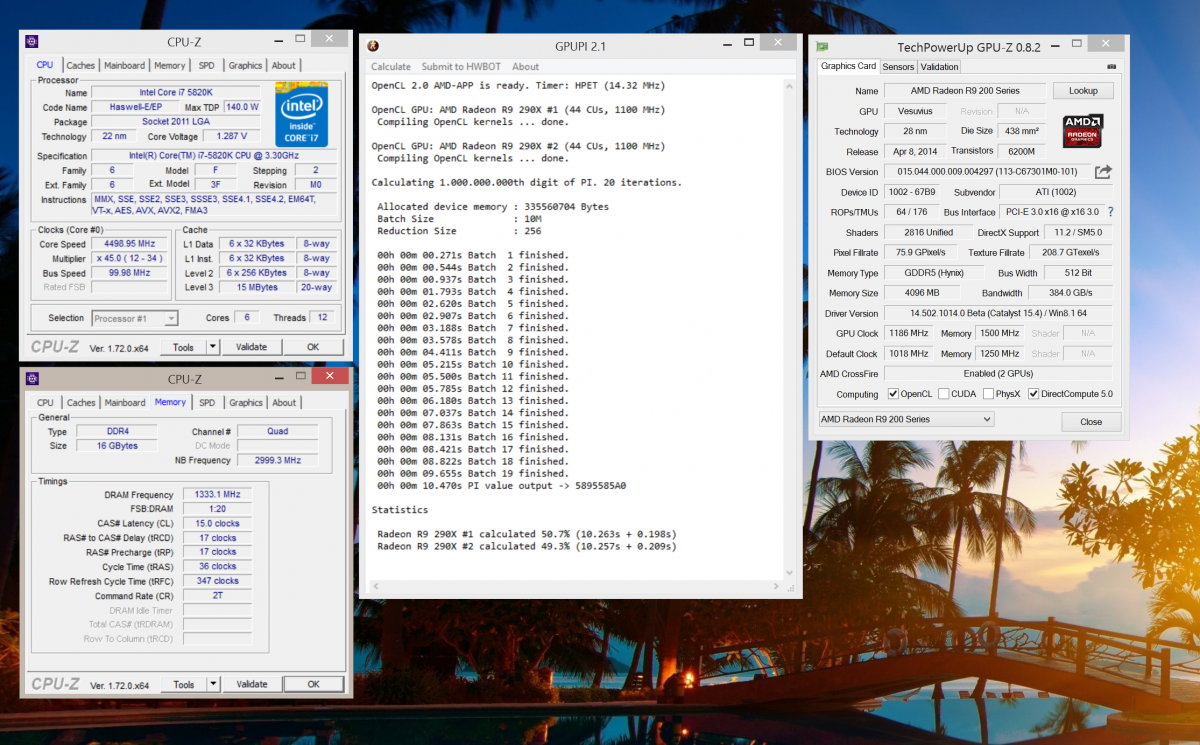Switch to Memory tab in top CPU-Z window
Screen dimensions: 1200x745
(x=169, y=66)
